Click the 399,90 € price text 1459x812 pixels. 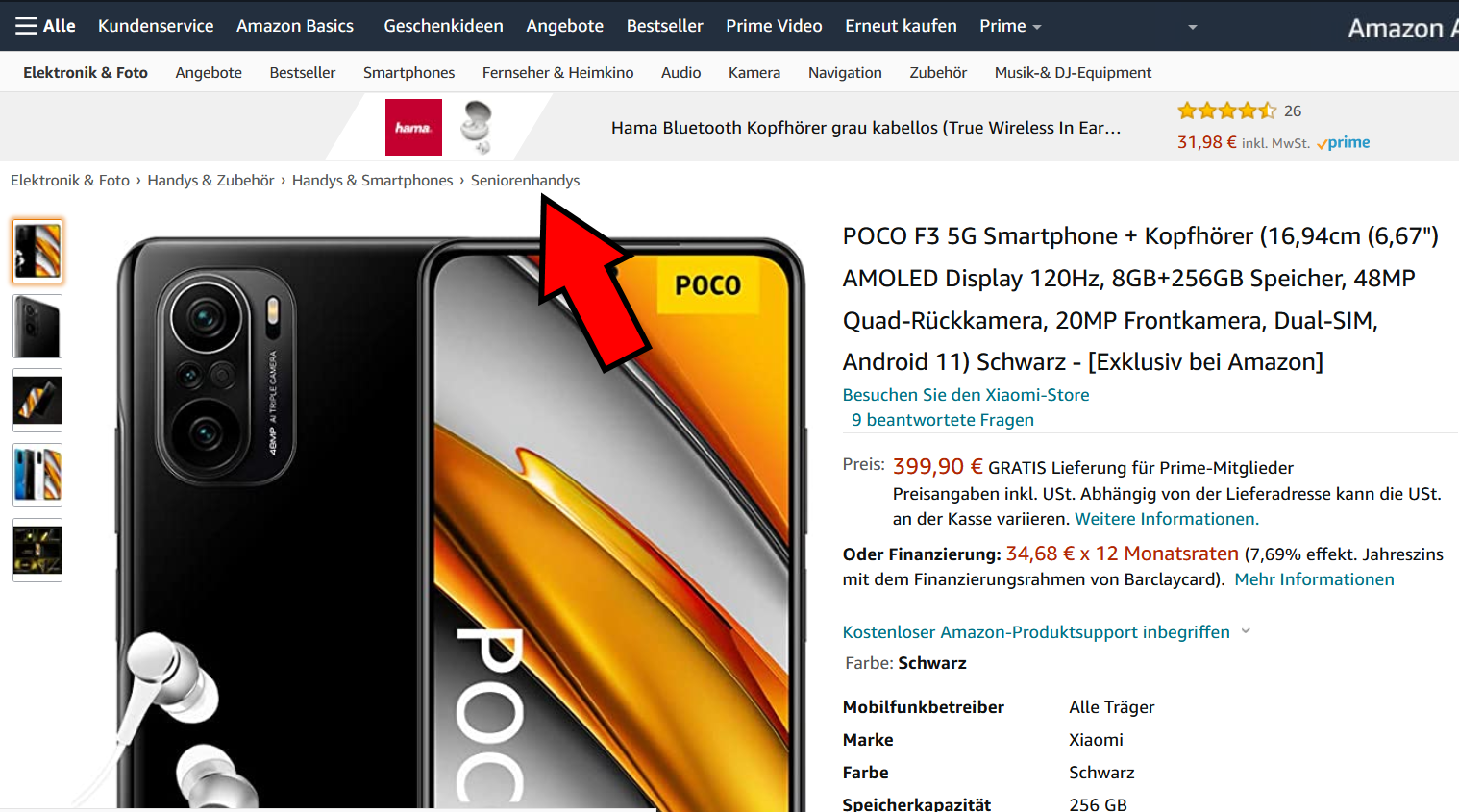(x=937, y=467)
